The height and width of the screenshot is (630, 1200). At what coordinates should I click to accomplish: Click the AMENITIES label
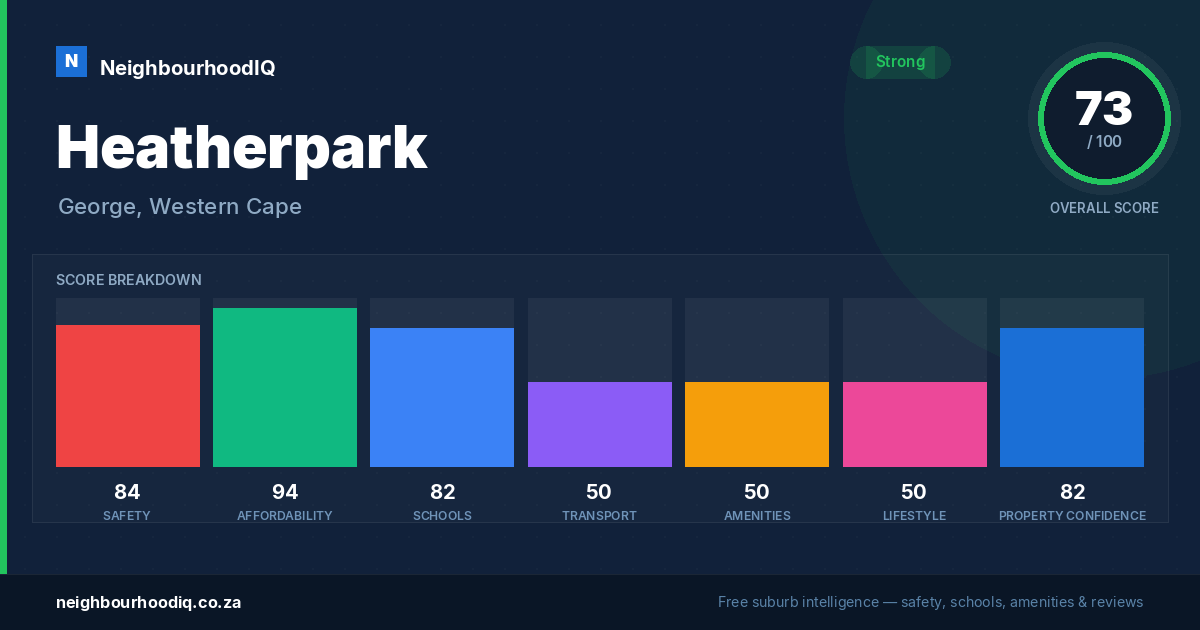[757, 516]
